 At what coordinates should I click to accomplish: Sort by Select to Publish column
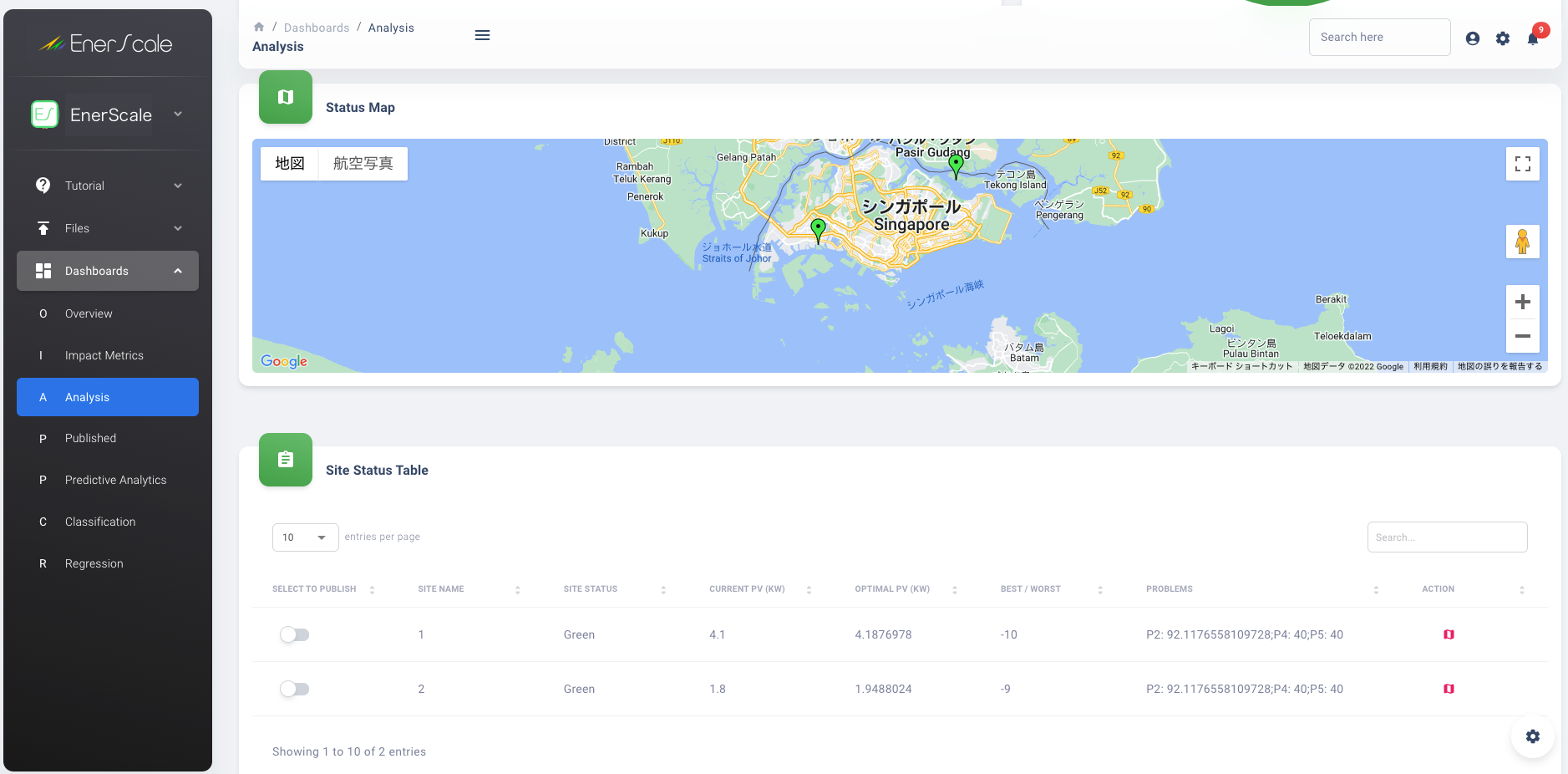372,589
